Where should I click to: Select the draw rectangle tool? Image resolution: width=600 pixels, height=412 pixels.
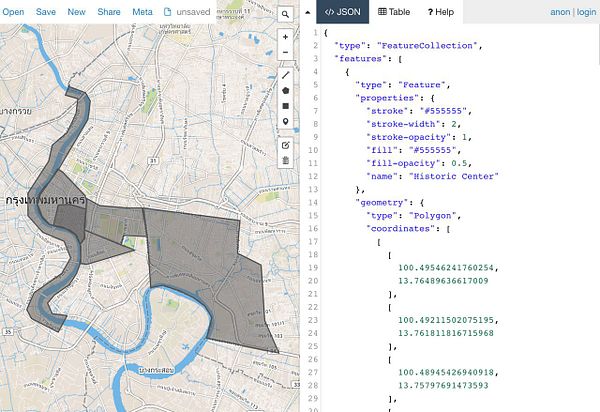[285, 106]
